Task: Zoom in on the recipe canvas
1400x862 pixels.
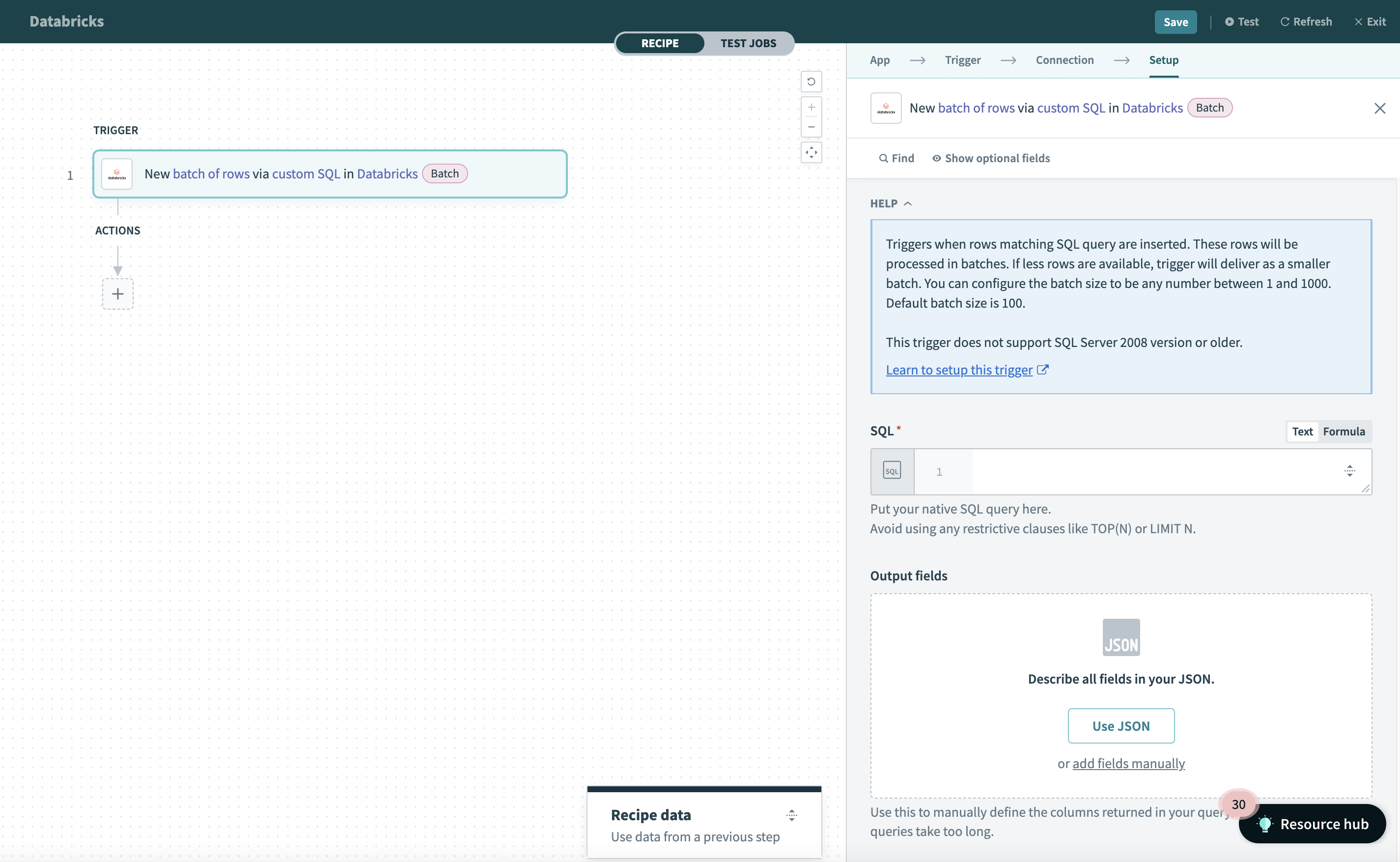Action: (x=812, y=107)
